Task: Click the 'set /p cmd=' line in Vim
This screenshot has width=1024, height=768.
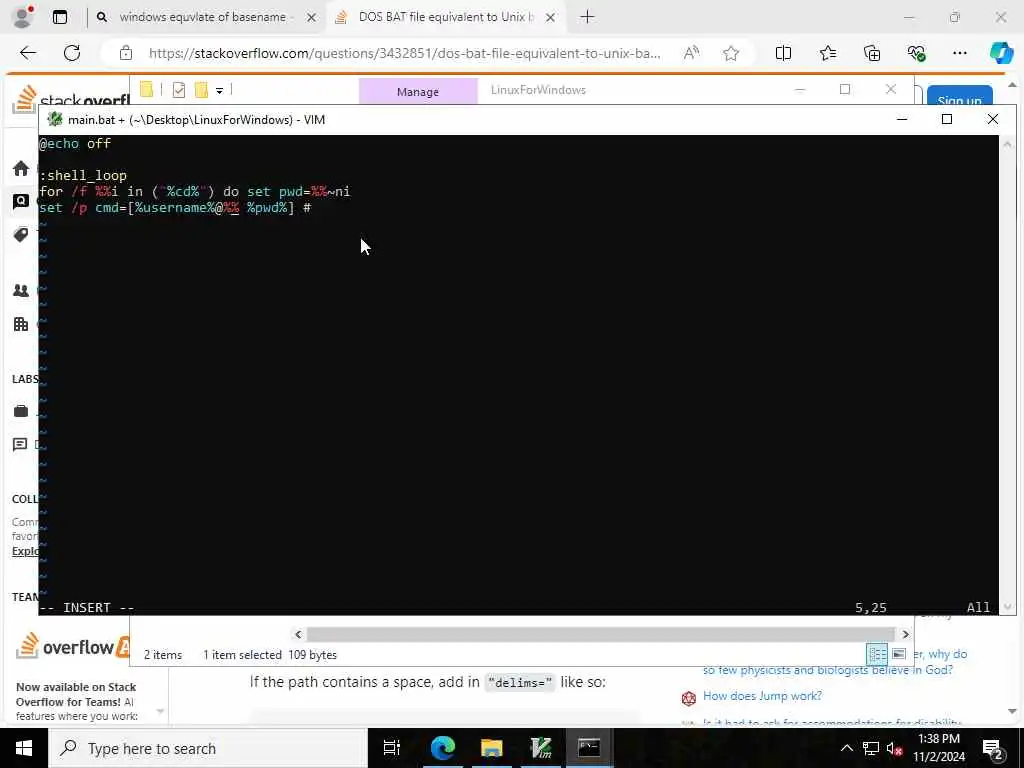Action: (175, 208)
